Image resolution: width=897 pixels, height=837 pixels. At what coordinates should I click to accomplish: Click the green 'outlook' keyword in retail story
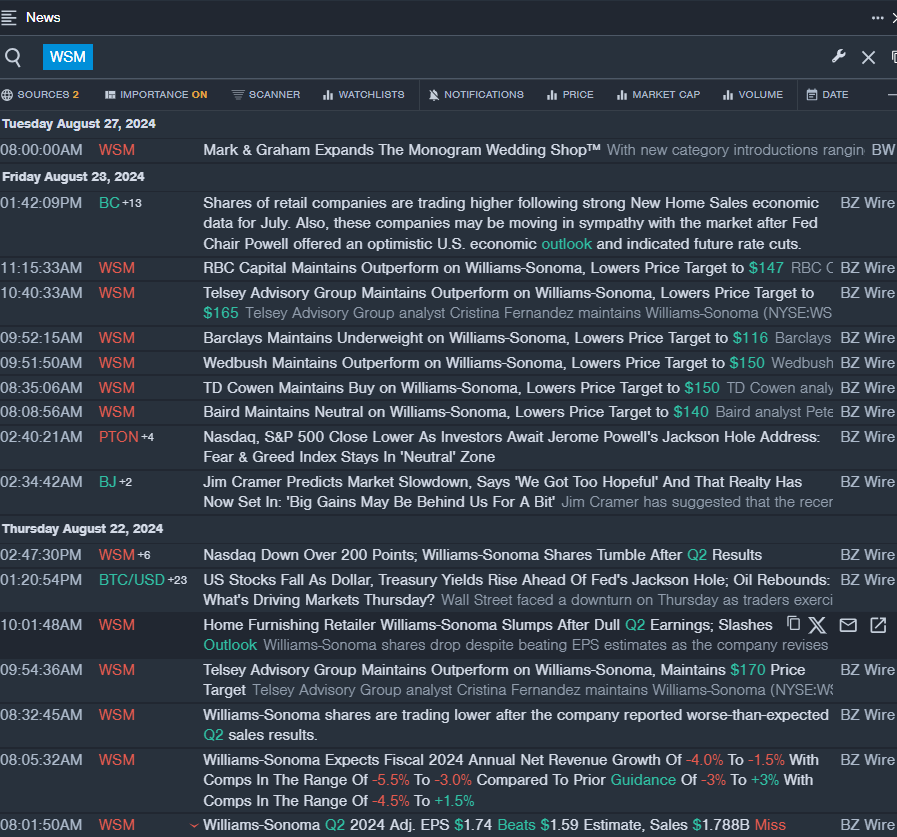[566, 244]
